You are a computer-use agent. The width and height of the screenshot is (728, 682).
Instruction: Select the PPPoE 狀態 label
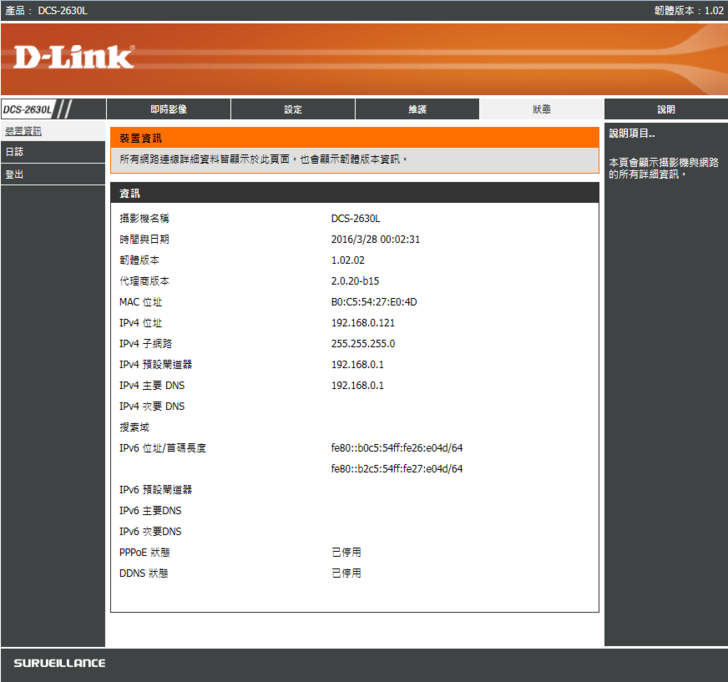coord(144,552)
